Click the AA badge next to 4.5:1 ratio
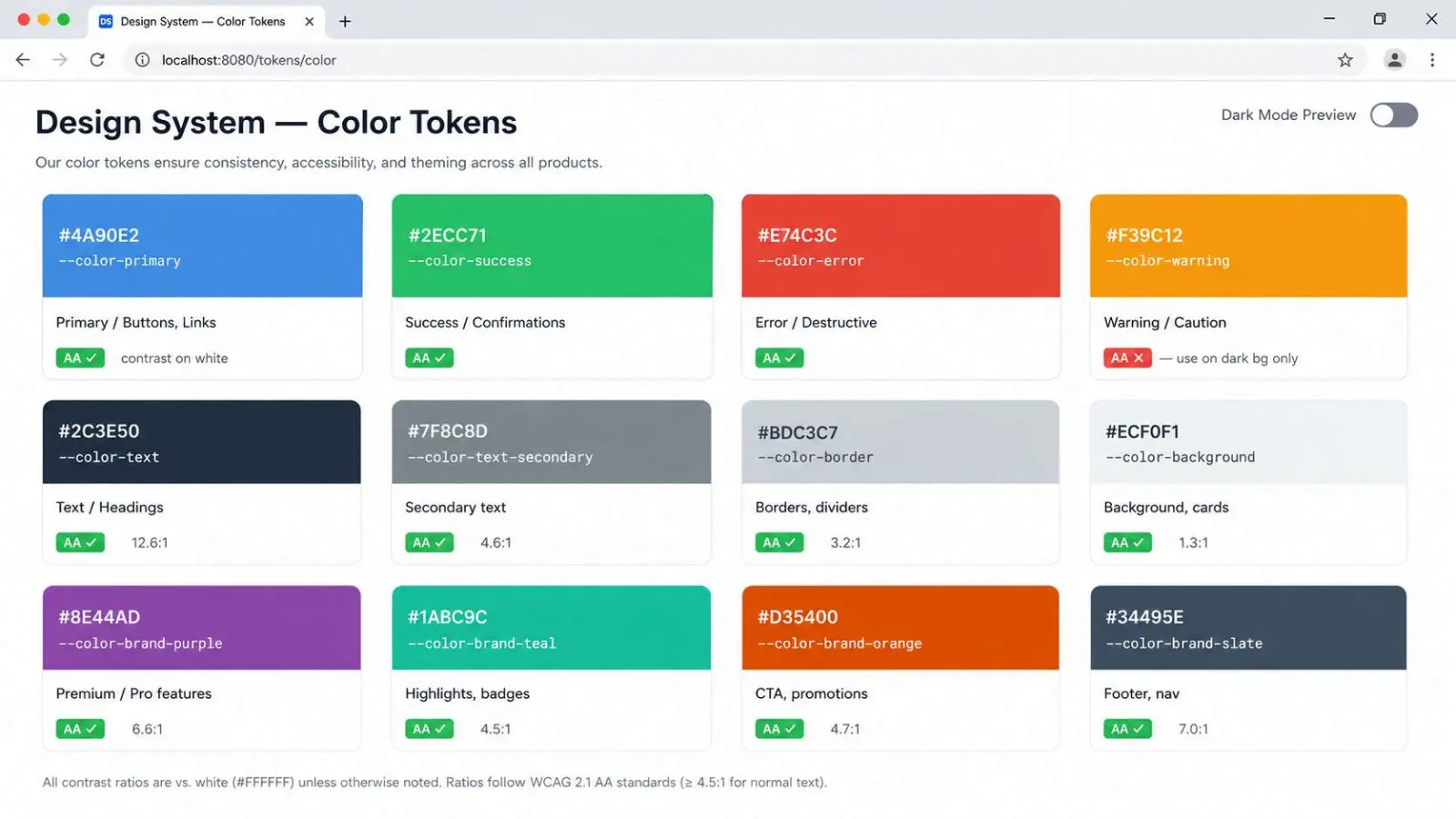Viewport: 1456px width, 819px height. 430,729
